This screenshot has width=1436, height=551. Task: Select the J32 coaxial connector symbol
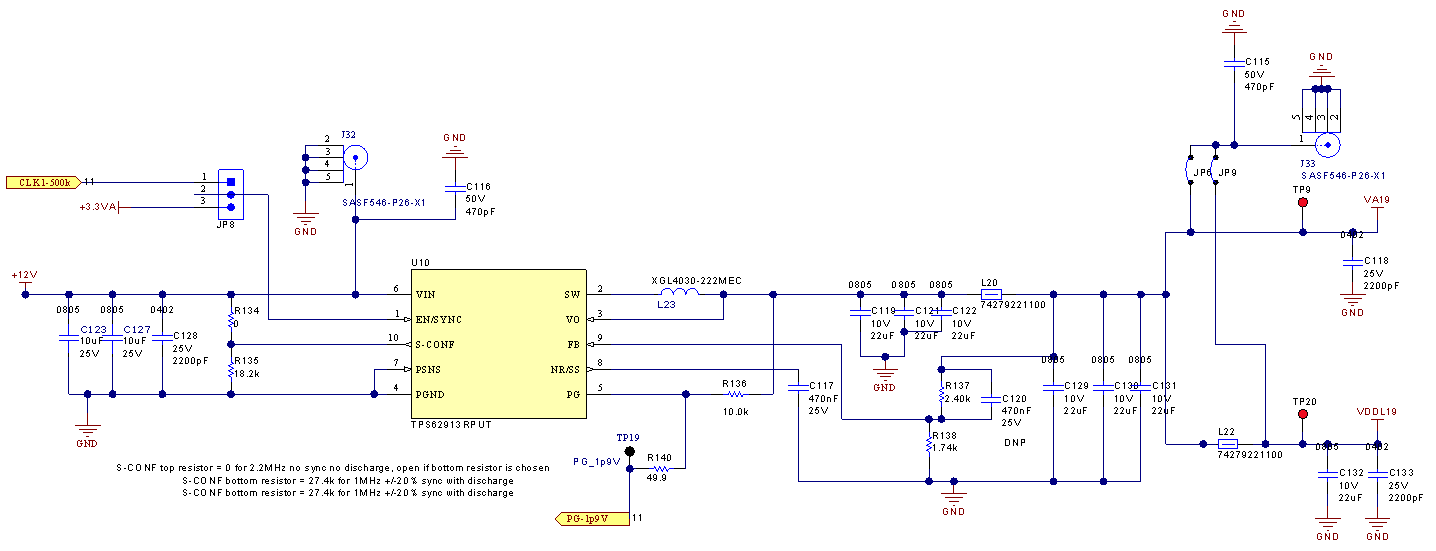[354, 157]
